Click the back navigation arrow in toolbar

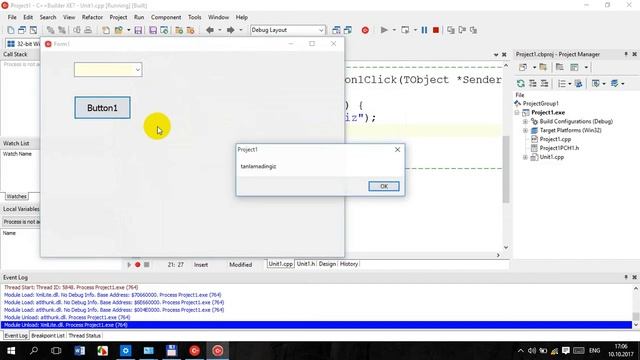click(x=210, y=30)
